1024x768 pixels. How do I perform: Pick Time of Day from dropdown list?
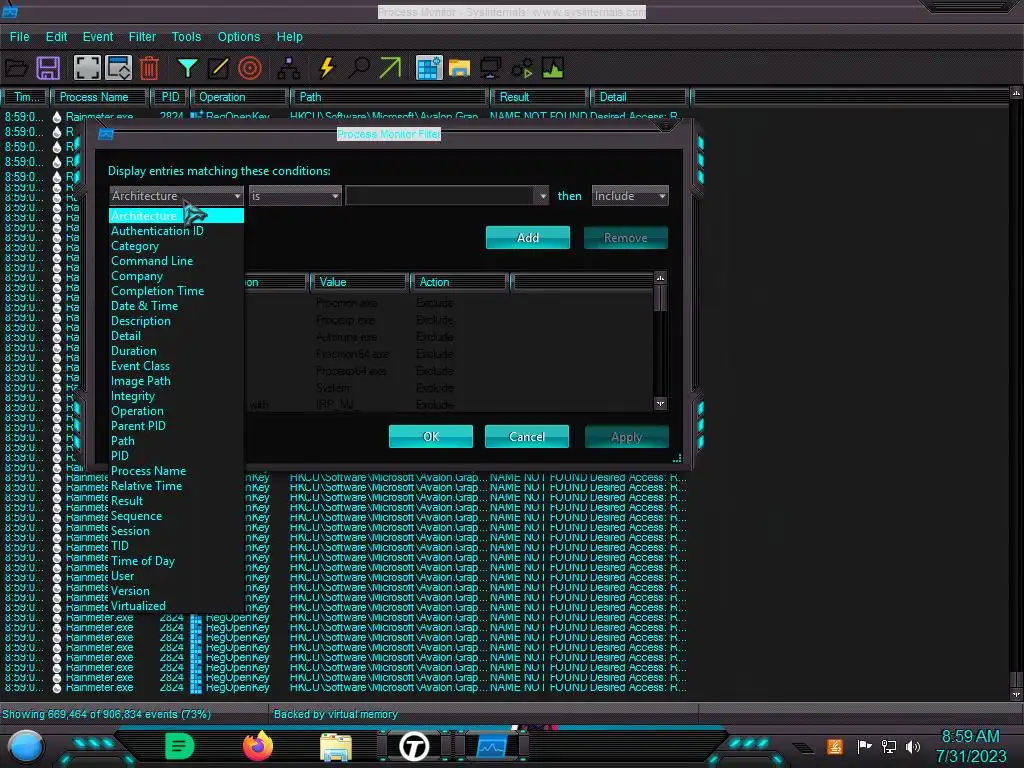pos(142,561)
